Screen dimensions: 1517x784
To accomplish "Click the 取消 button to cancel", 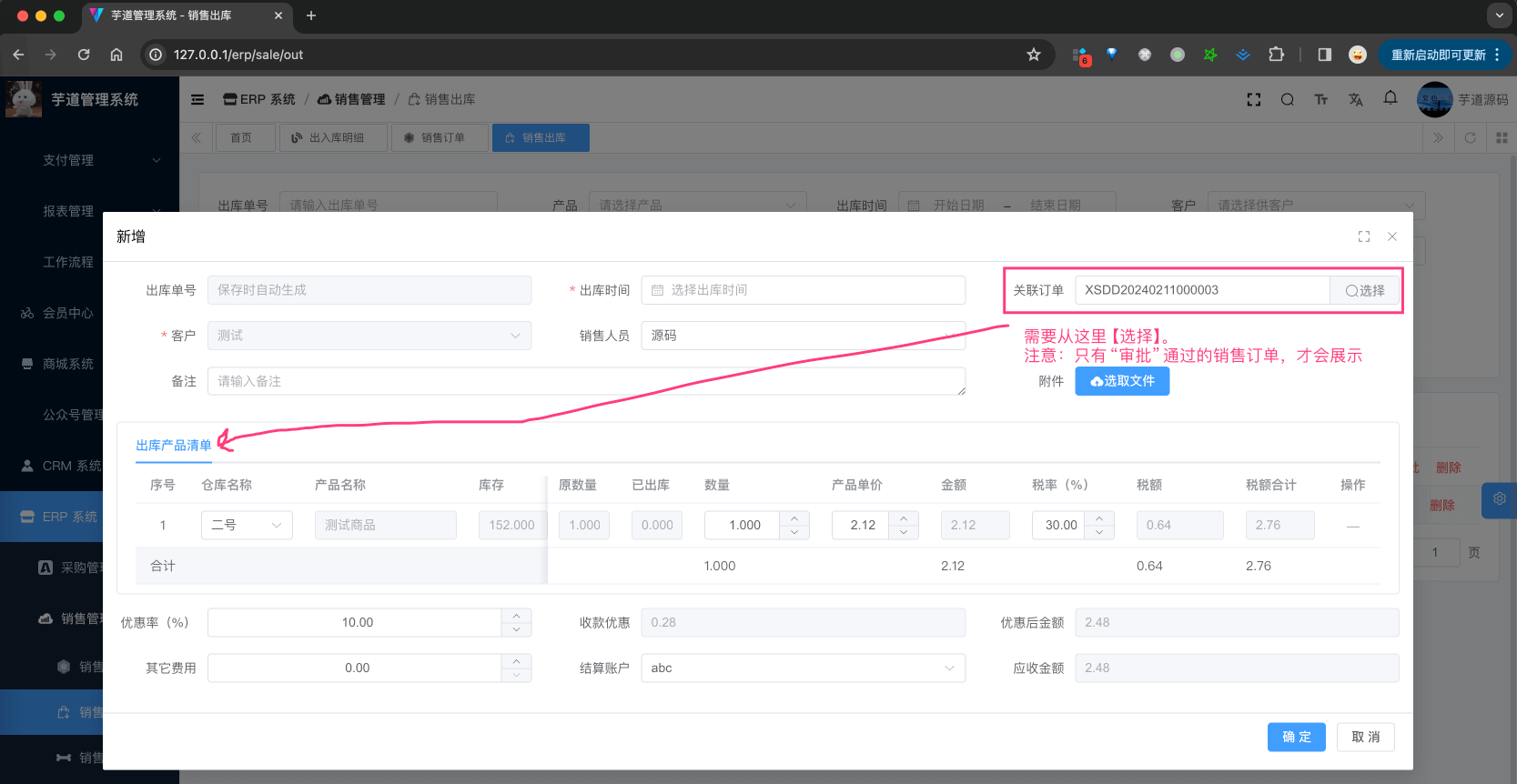I will 1365,737.
